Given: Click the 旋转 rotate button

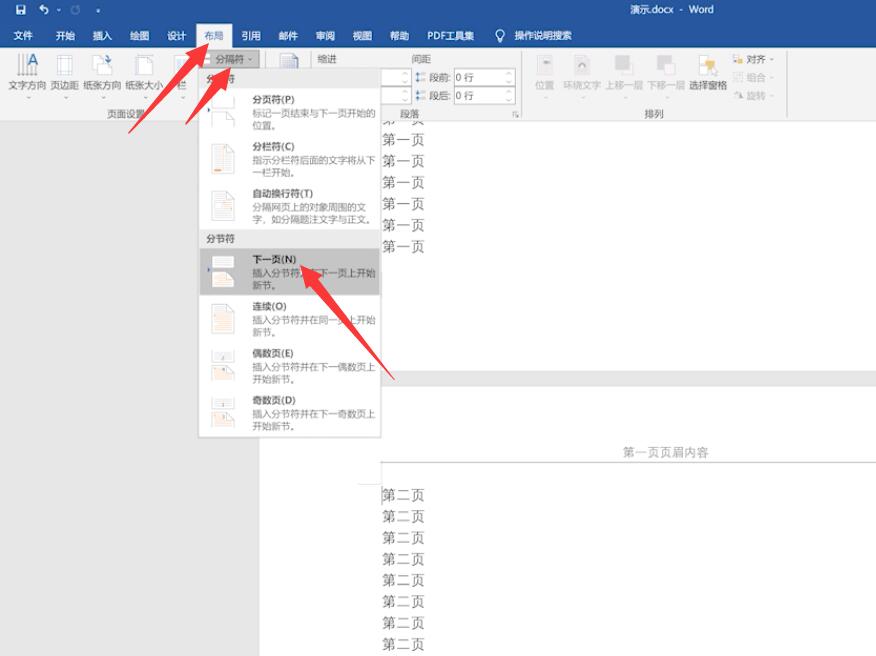Looking at the screenshot, I should (x=754, y=96).
